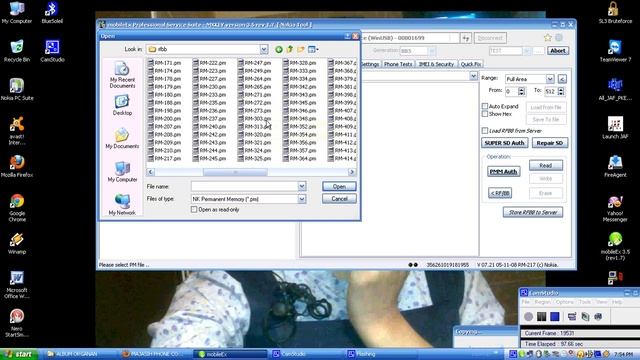Screen dimensions: 640x360
Task: Select Desktop in the places bar
Action: pos(122,105)
